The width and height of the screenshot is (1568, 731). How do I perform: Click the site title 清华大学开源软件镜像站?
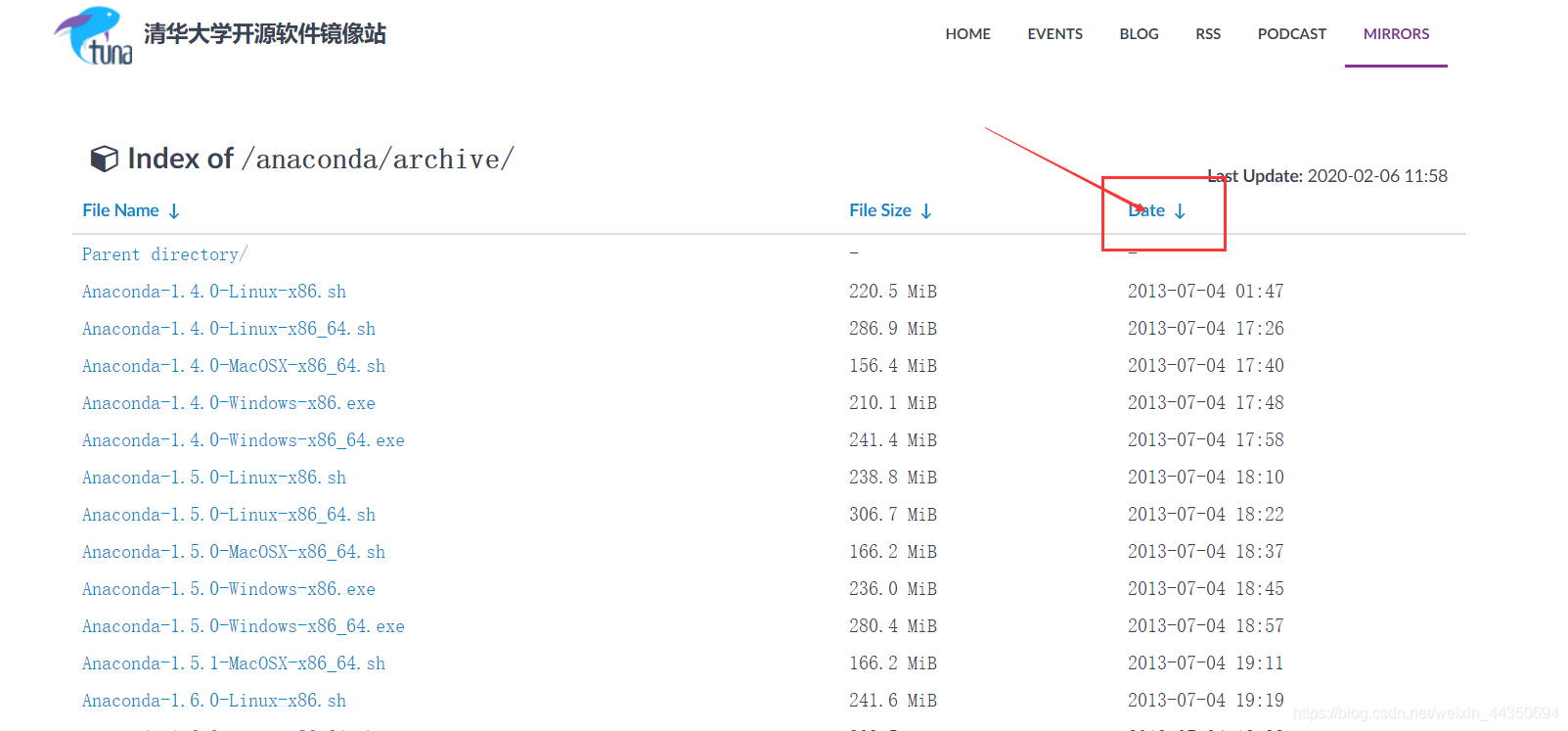(265, 34)
